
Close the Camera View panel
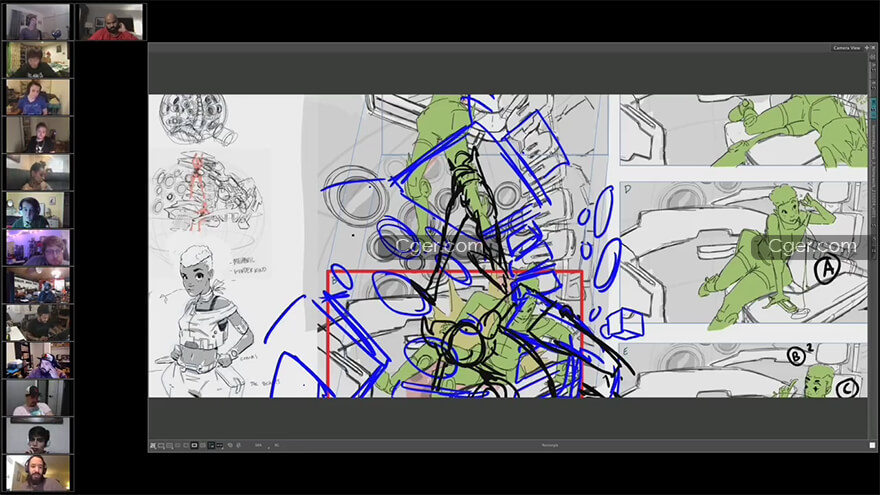[x=874, y=47]
